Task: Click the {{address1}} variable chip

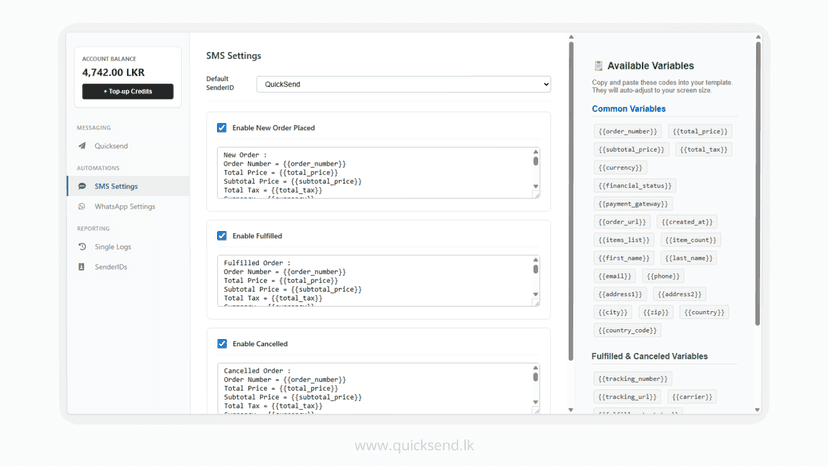Action: (x=620, y=294)
